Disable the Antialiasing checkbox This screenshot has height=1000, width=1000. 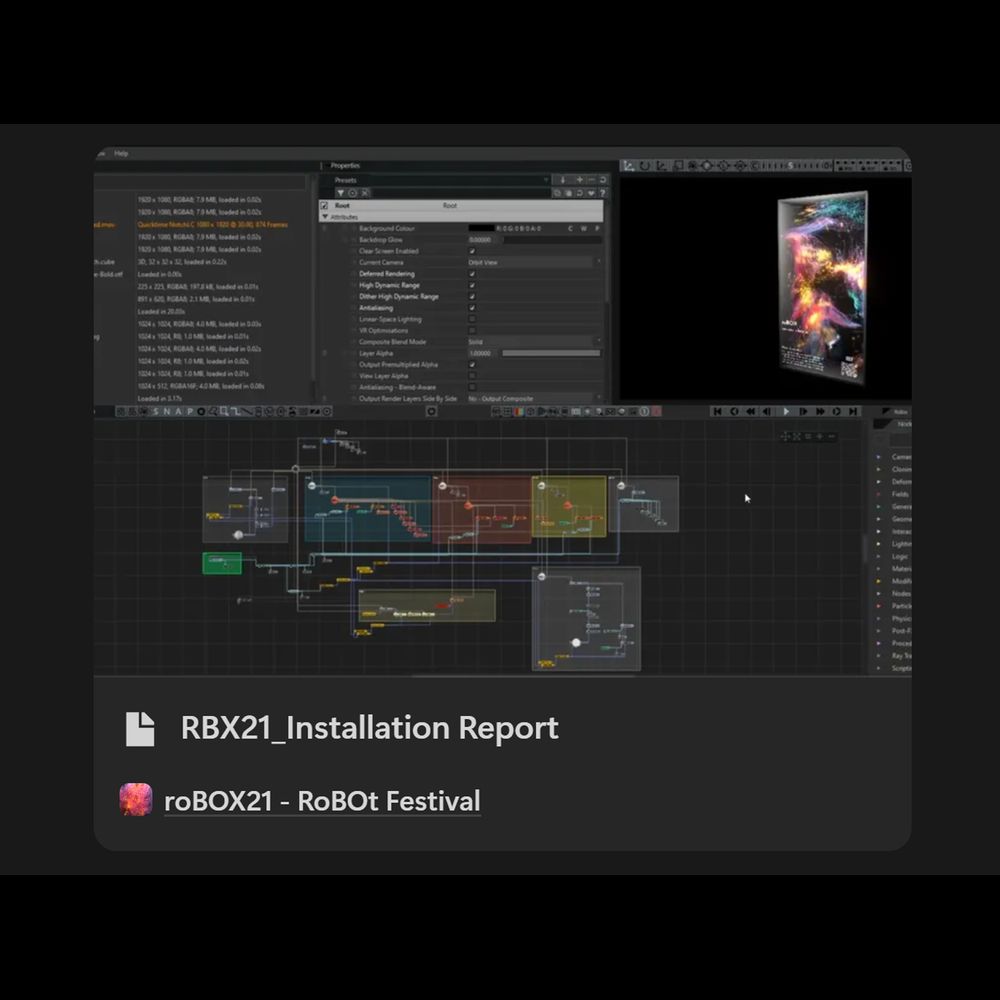(x=472, y=308)
